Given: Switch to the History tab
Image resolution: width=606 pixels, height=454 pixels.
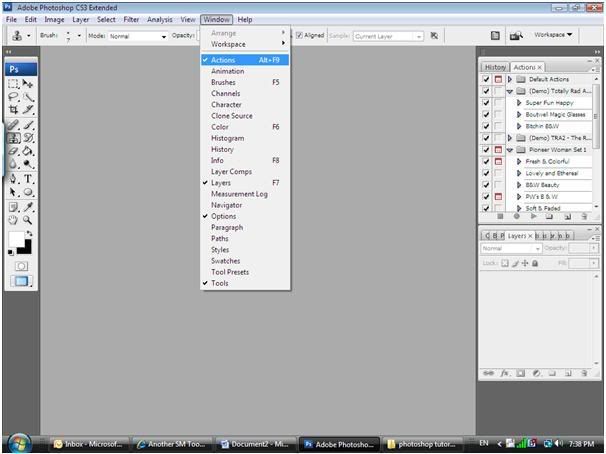Looking at the screenshot, I should tap(495, 67).
